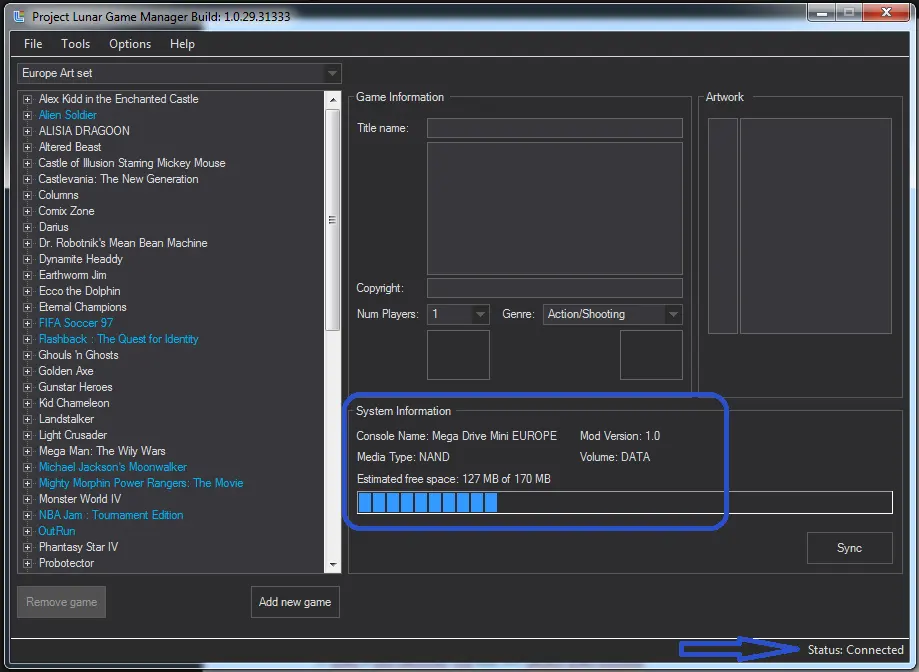Open the File menu
This screenshot has width=919, height=672.
[x=33, y=44]
